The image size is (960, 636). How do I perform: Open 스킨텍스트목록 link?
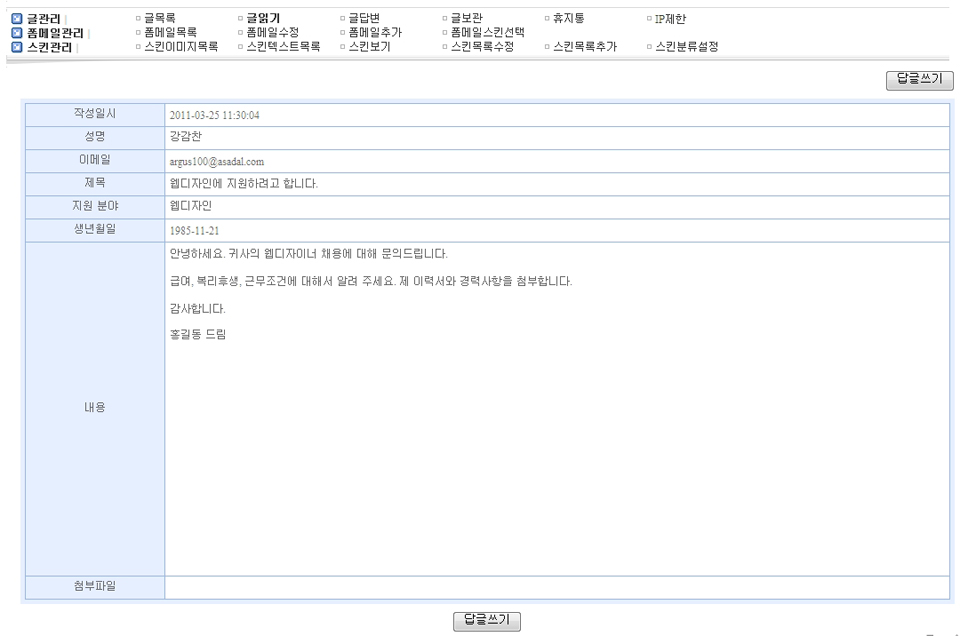(283, 47)
